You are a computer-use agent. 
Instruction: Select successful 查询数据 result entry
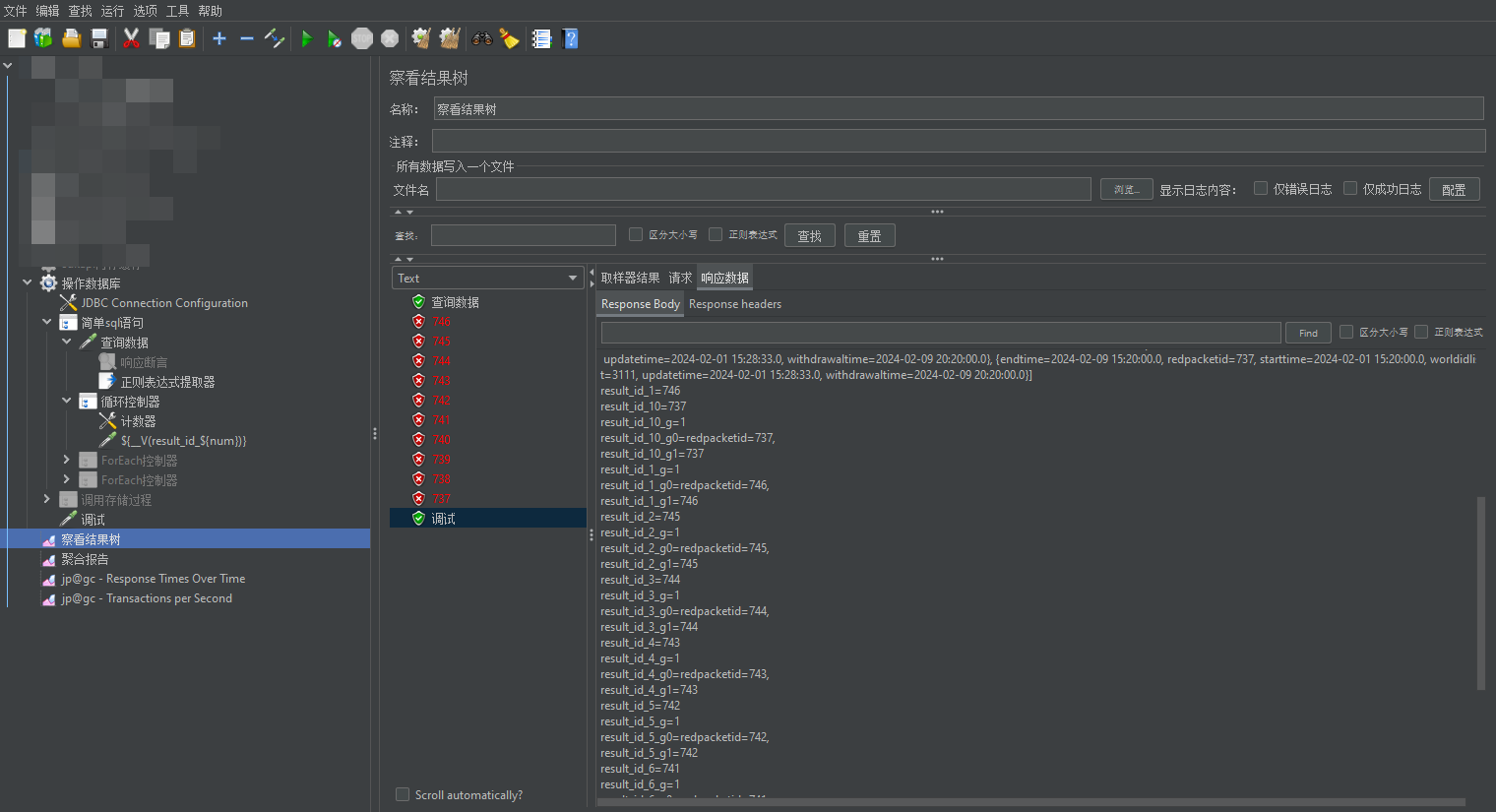click(x=455, y=302)
